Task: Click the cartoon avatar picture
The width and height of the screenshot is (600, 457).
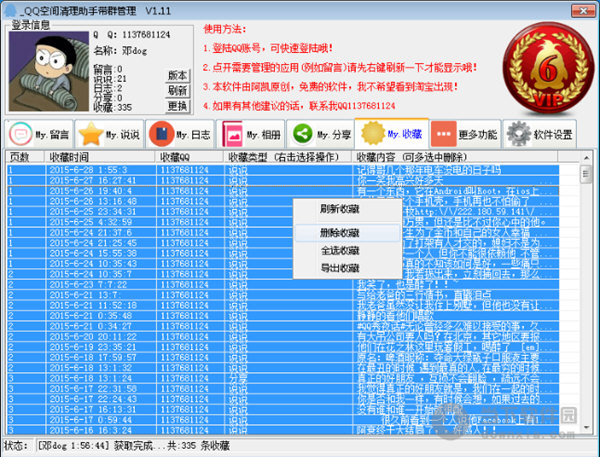Action: (x=49, y=72)
